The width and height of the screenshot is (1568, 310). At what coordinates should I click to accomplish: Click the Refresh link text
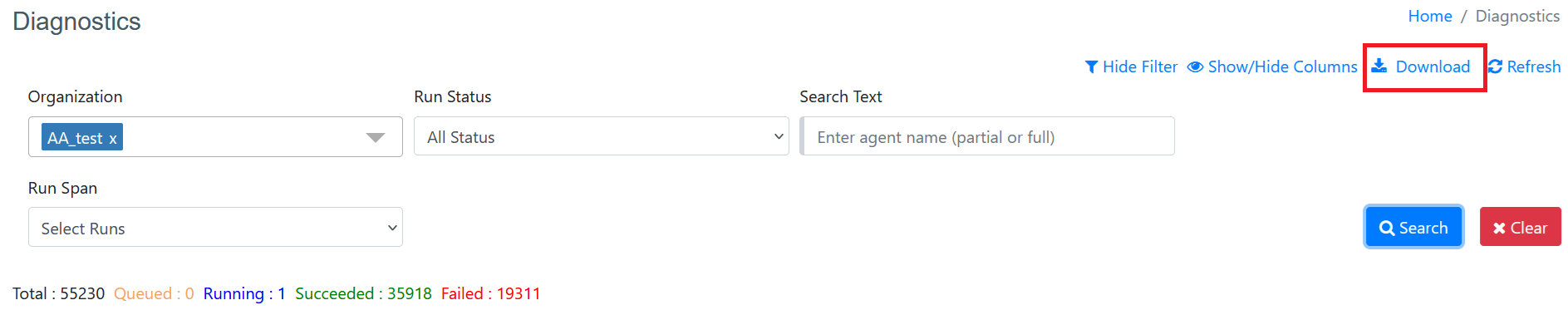(1534, 67)
